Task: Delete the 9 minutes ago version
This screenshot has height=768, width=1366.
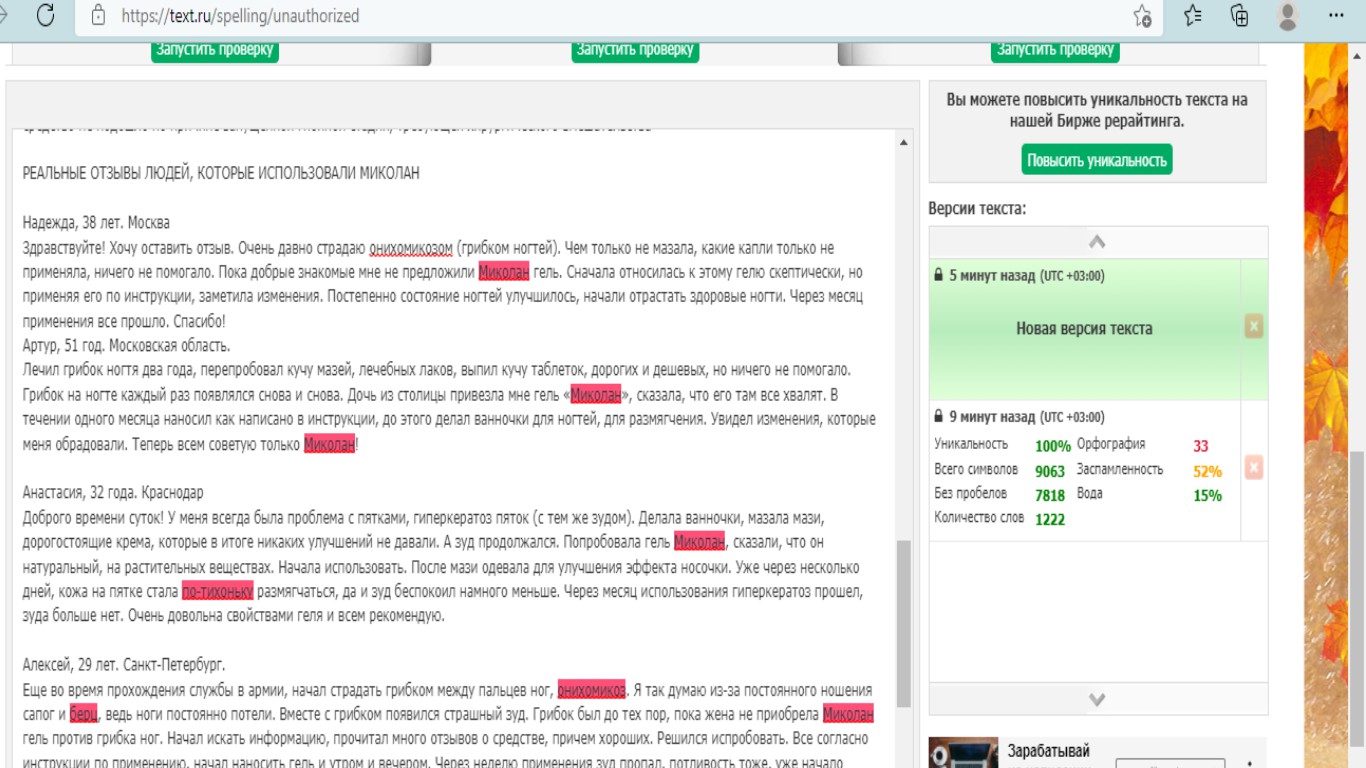Action: point(1254,467)
